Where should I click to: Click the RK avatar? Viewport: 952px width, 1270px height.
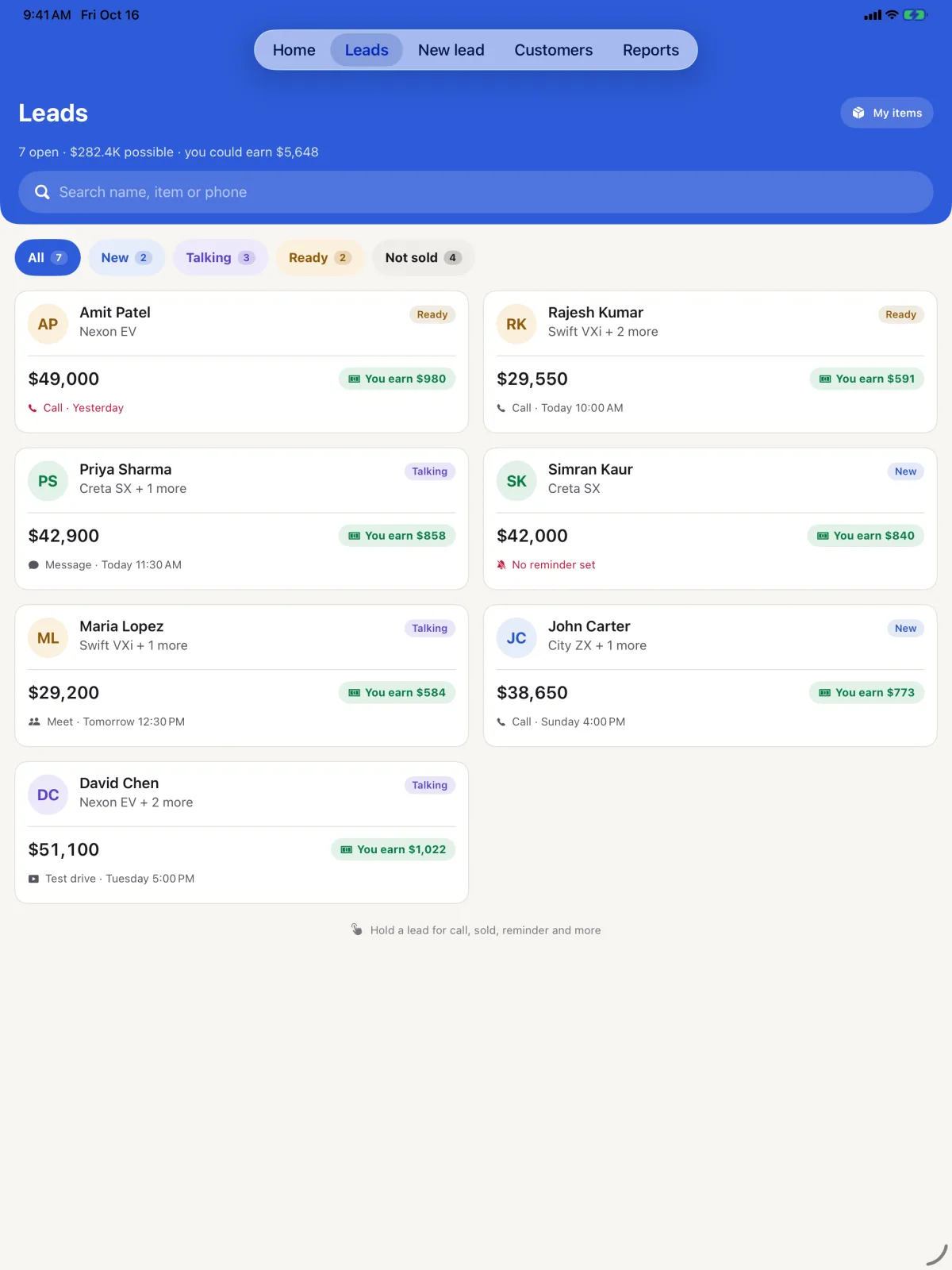516,324
